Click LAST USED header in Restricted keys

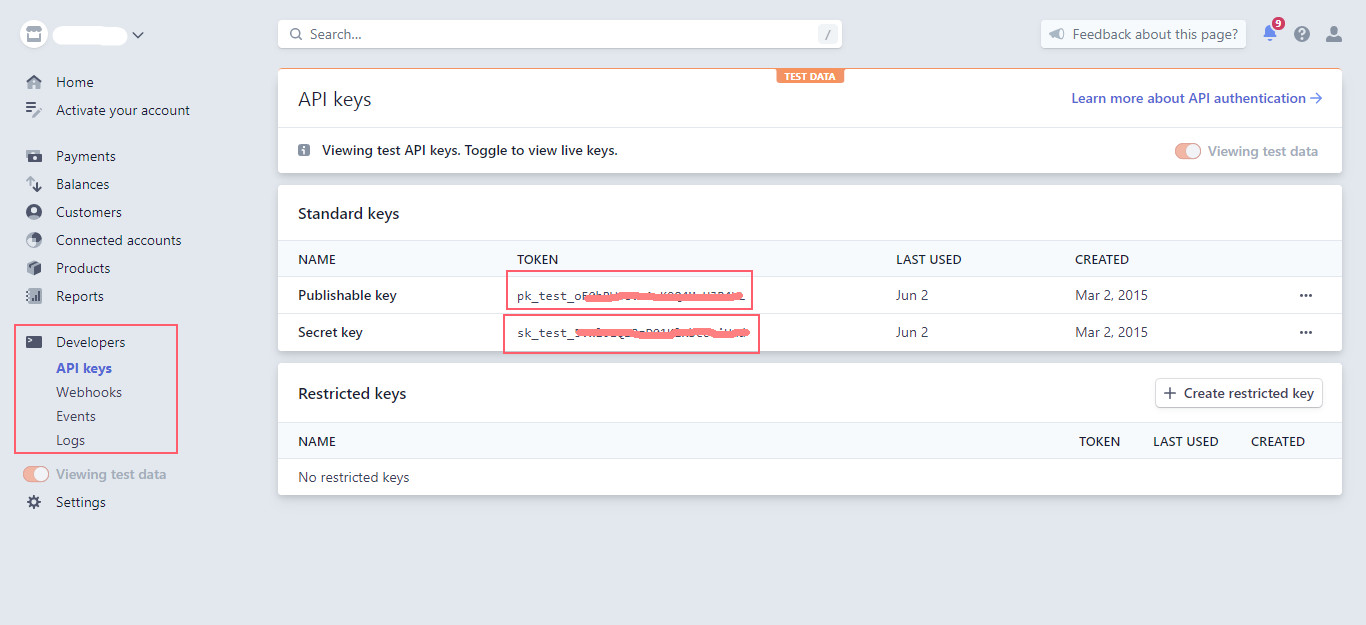[x=1186, y=441]
